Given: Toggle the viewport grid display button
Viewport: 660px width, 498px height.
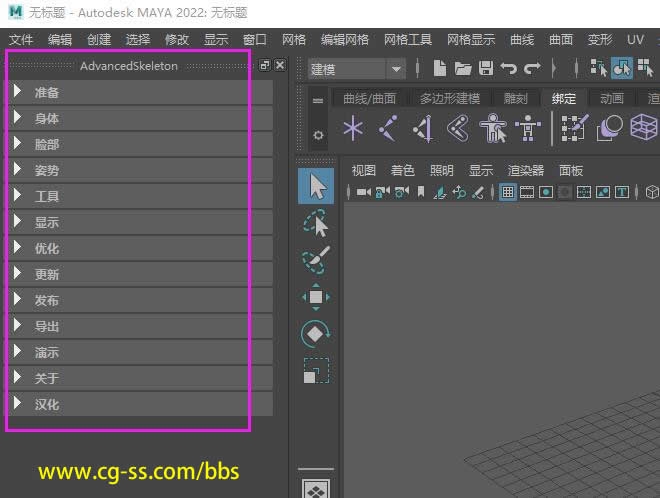Looking at the screenshot, I should pyautogui.click(x=508, y=192).
